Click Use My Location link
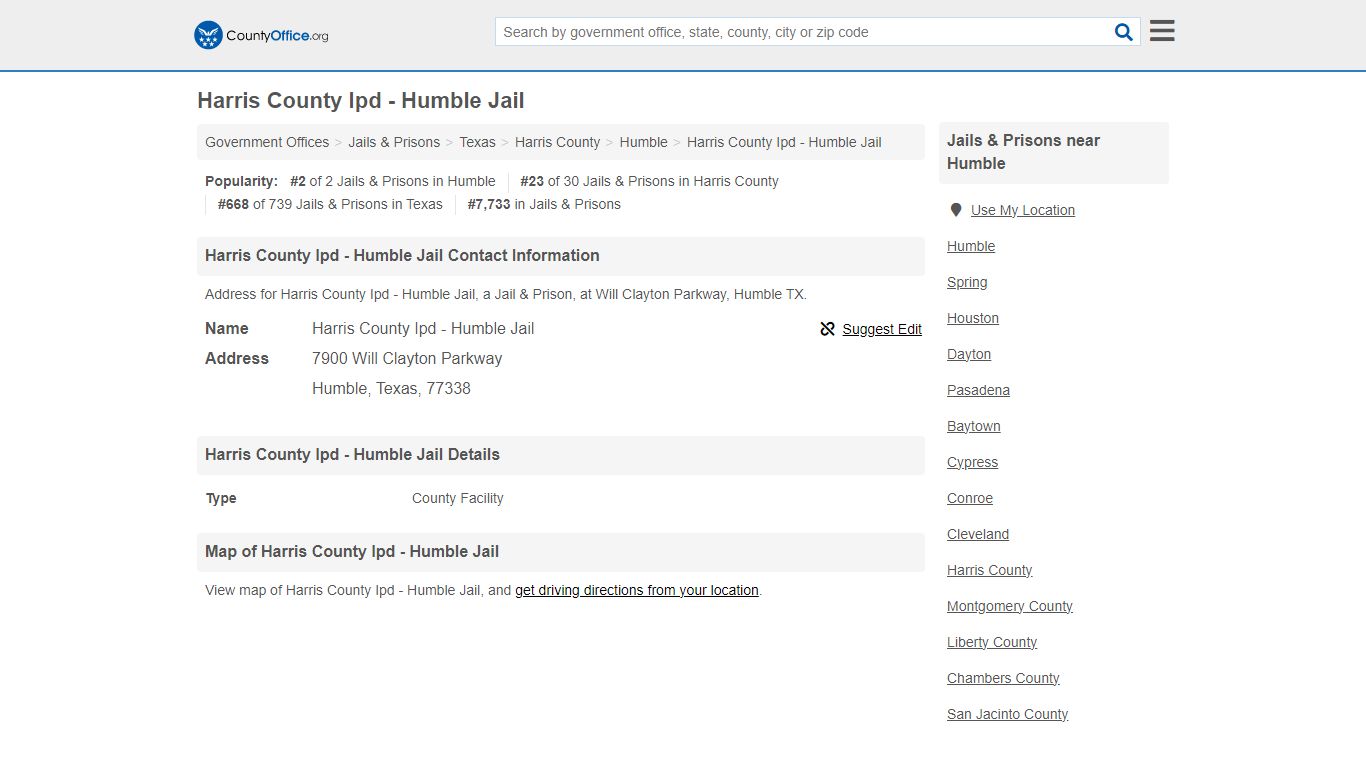 pos(1022,210)
